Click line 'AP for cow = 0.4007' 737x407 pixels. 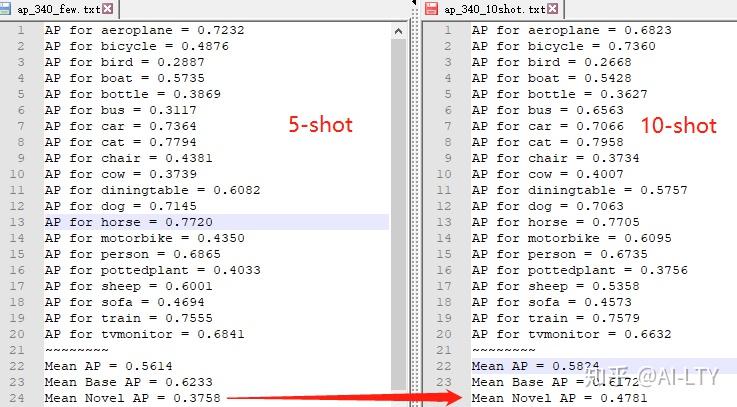click(548, 174)
